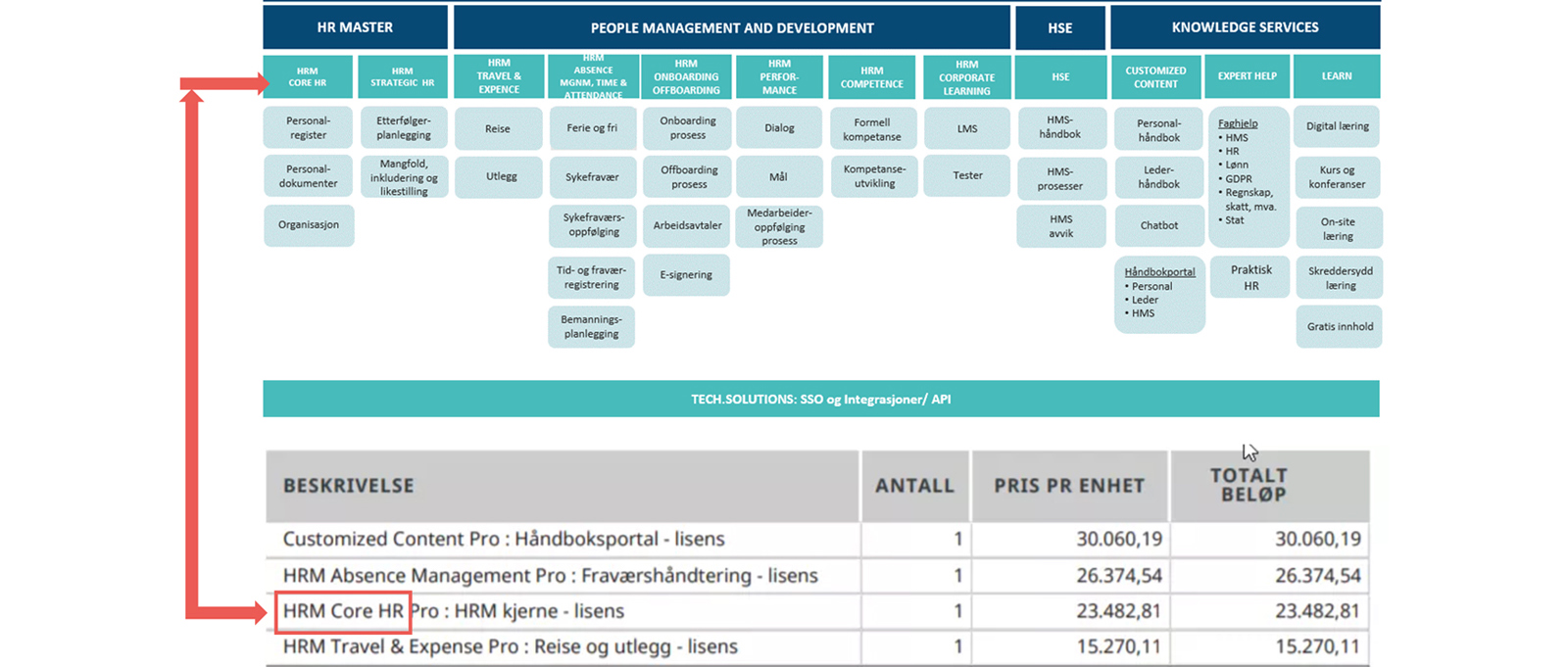Screen dimensions: 1568x667
Task: Select the HMS avvik box
Action: [x=1061, y=226]
